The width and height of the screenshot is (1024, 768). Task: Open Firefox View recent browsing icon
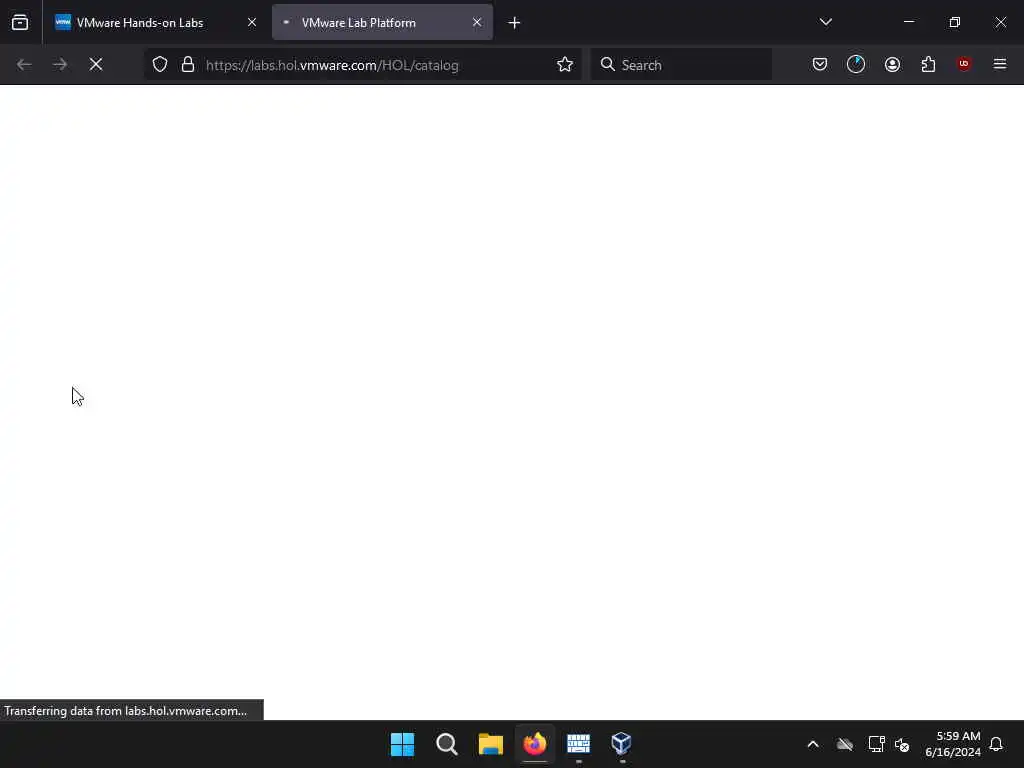click(20, 22)
